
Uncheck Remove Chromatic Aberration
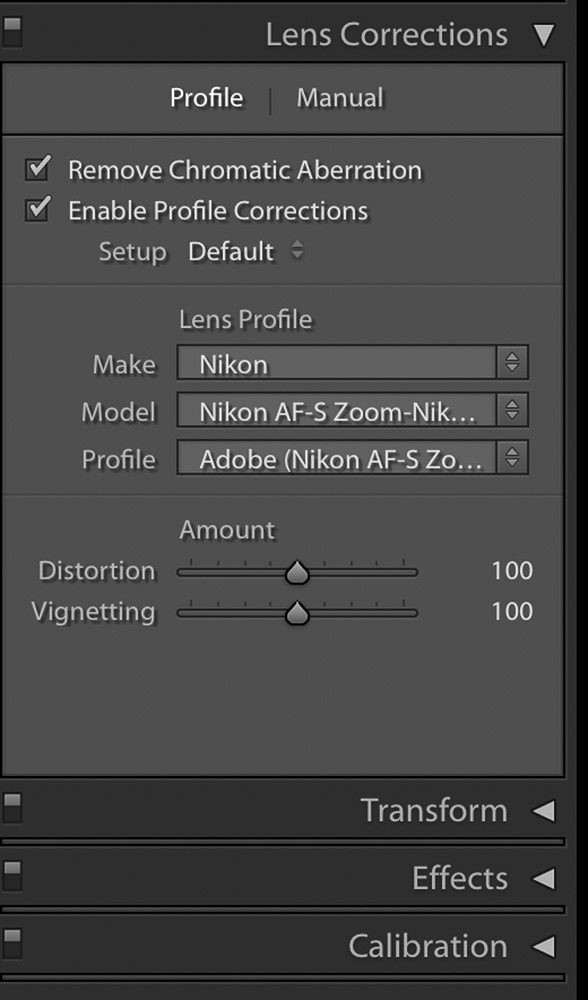38,169
